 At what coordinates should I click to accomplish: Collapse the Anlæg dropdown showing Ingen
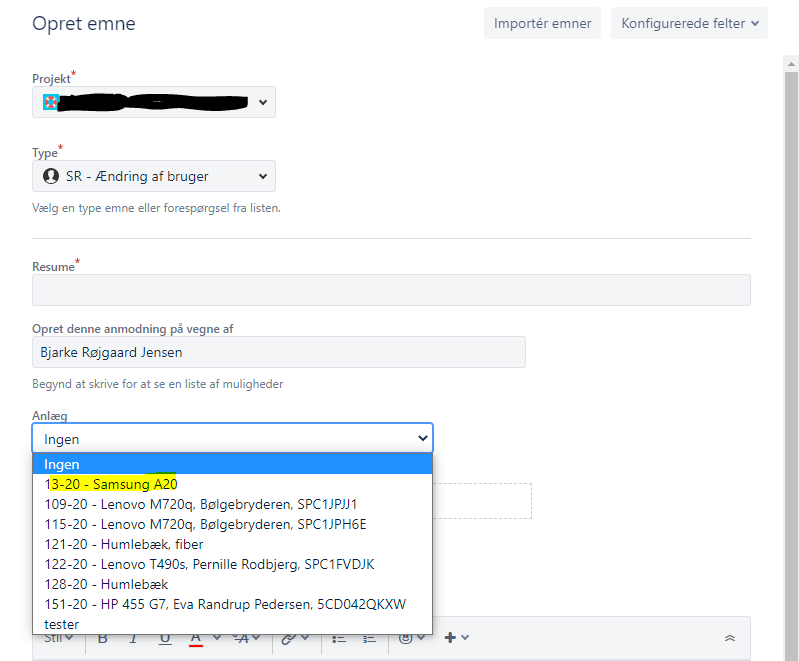(232, 438)
